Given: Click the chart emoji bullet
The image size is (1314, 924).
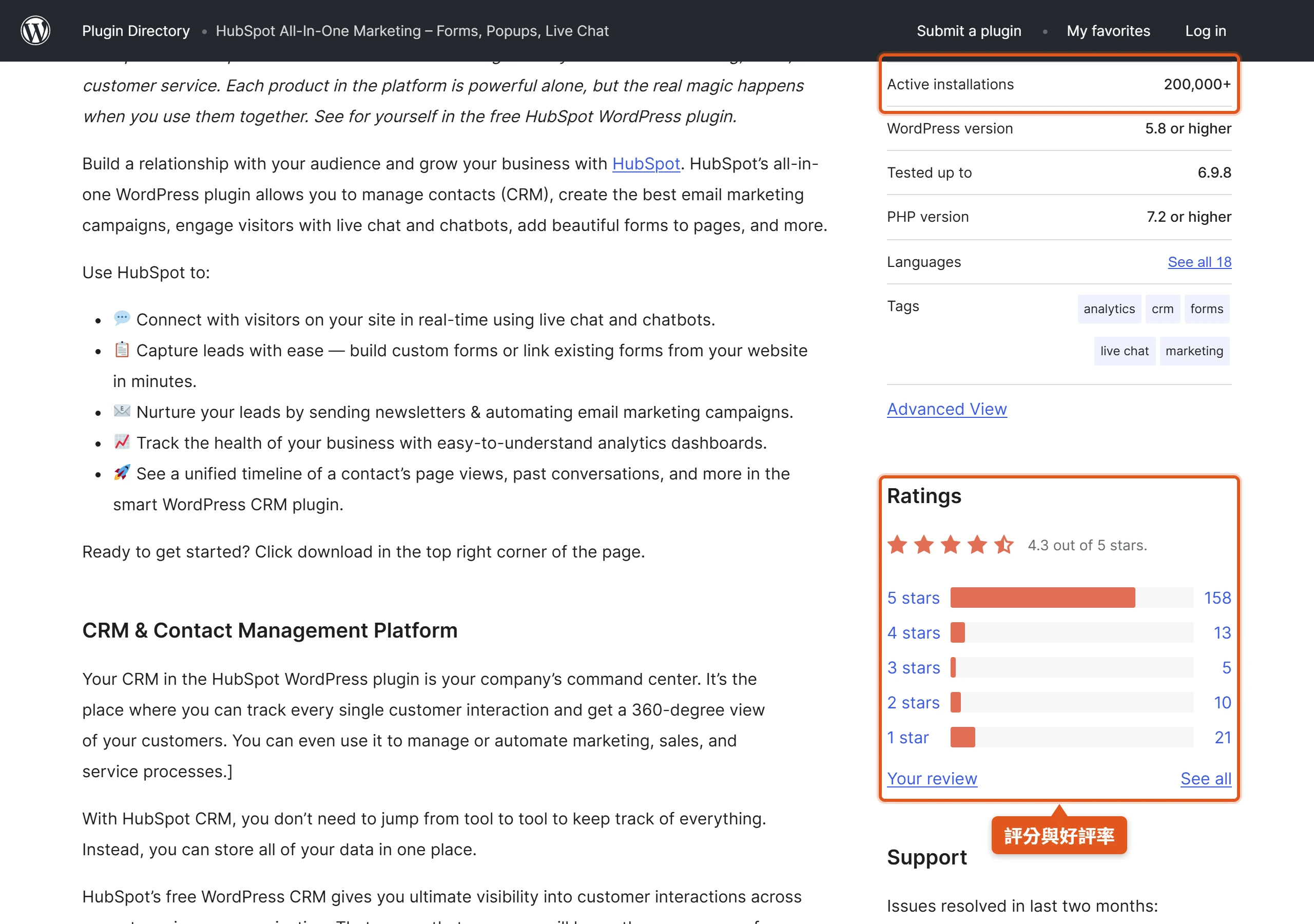Looking at the screenshot, I should pos(122,441).
